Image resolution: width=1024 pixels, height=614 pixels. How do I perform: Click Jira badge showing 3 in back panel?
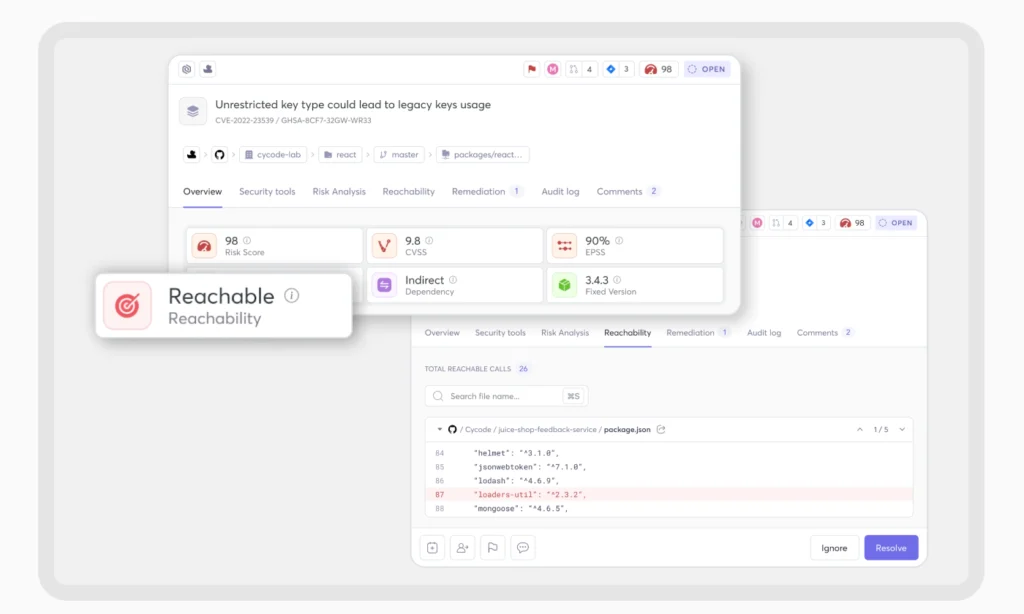[x=816, y=223]
